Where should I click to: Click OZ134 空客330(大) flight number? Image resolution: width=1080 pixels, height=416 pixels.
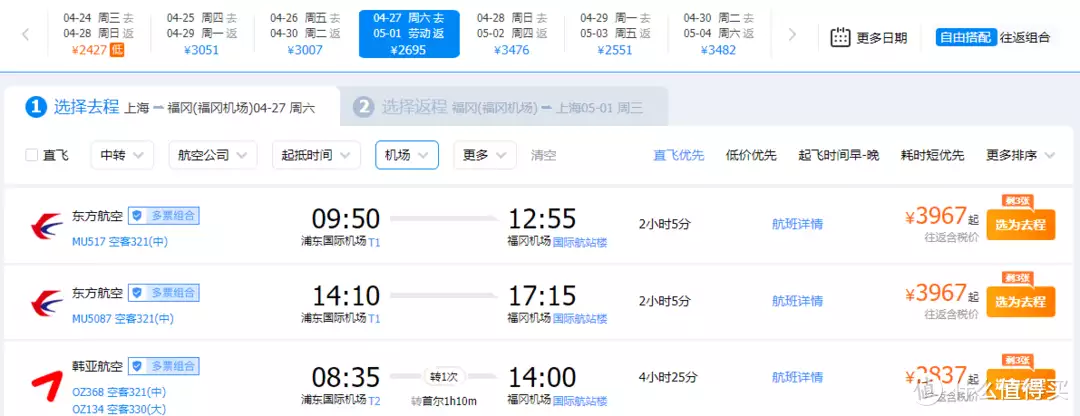119,409
